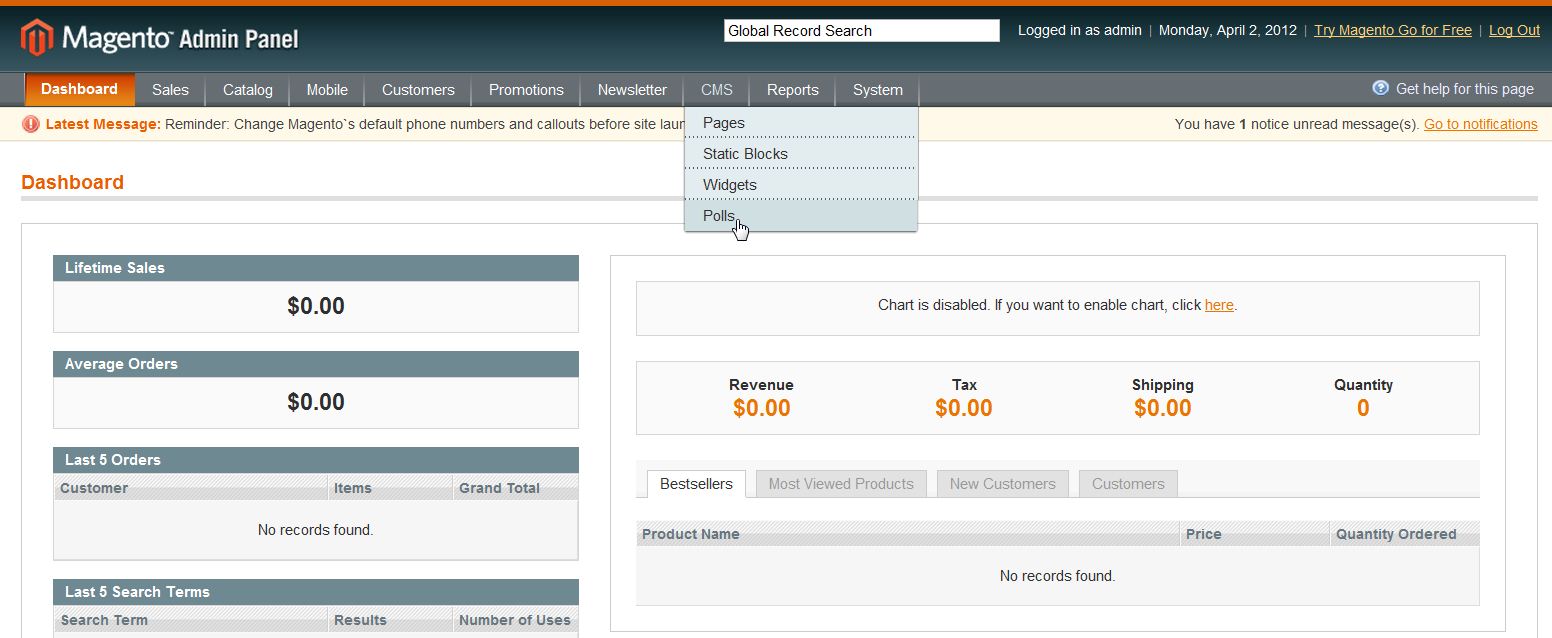
Task: Open the Catalog menu
Action: 248,90
